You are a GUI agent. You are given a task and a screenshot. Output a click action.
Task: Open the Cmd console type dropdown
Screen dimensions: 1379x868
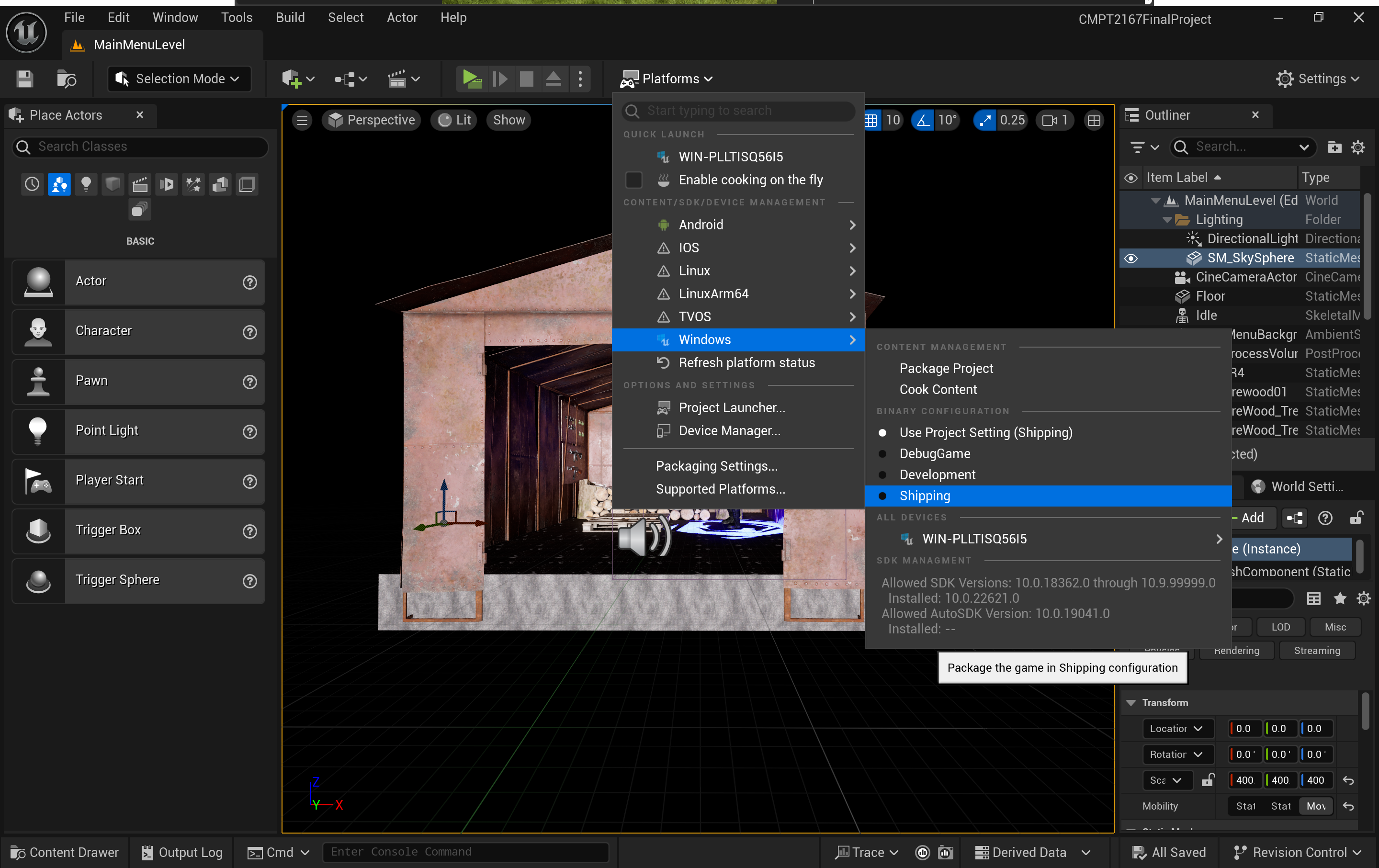click(279, 853)
